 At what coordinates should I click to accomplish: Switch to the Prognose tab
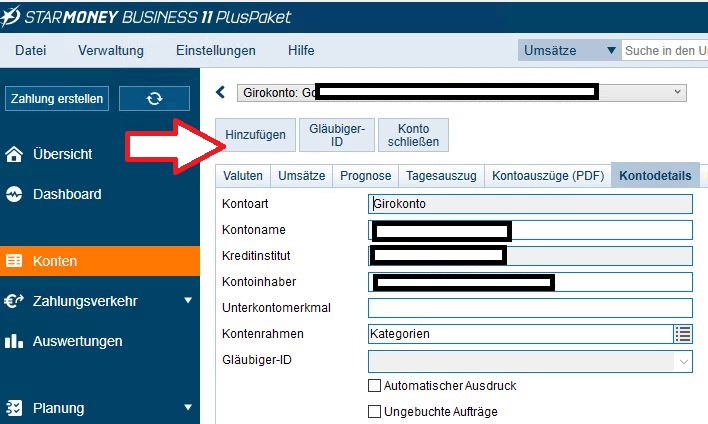[366, 176]
